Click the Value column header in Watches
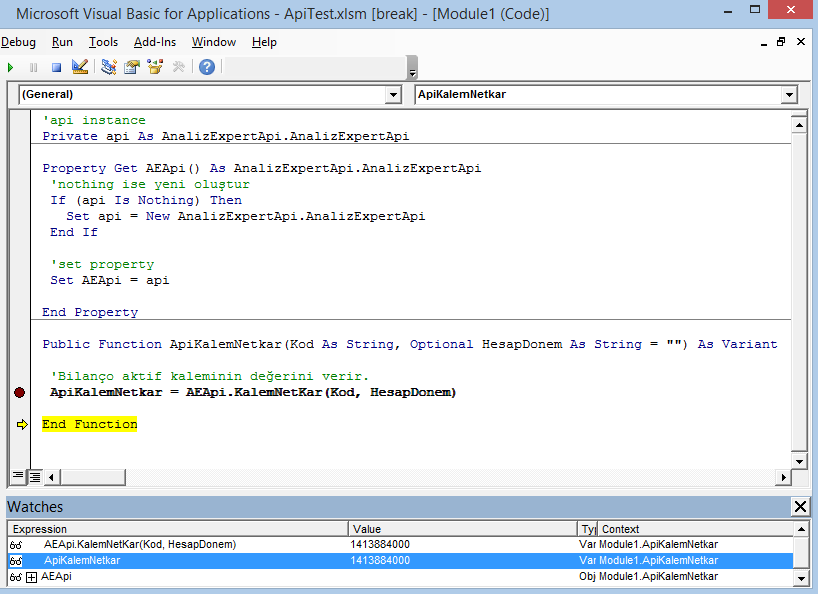This screenshot has height=594, width=818. (x=463, y=529)
